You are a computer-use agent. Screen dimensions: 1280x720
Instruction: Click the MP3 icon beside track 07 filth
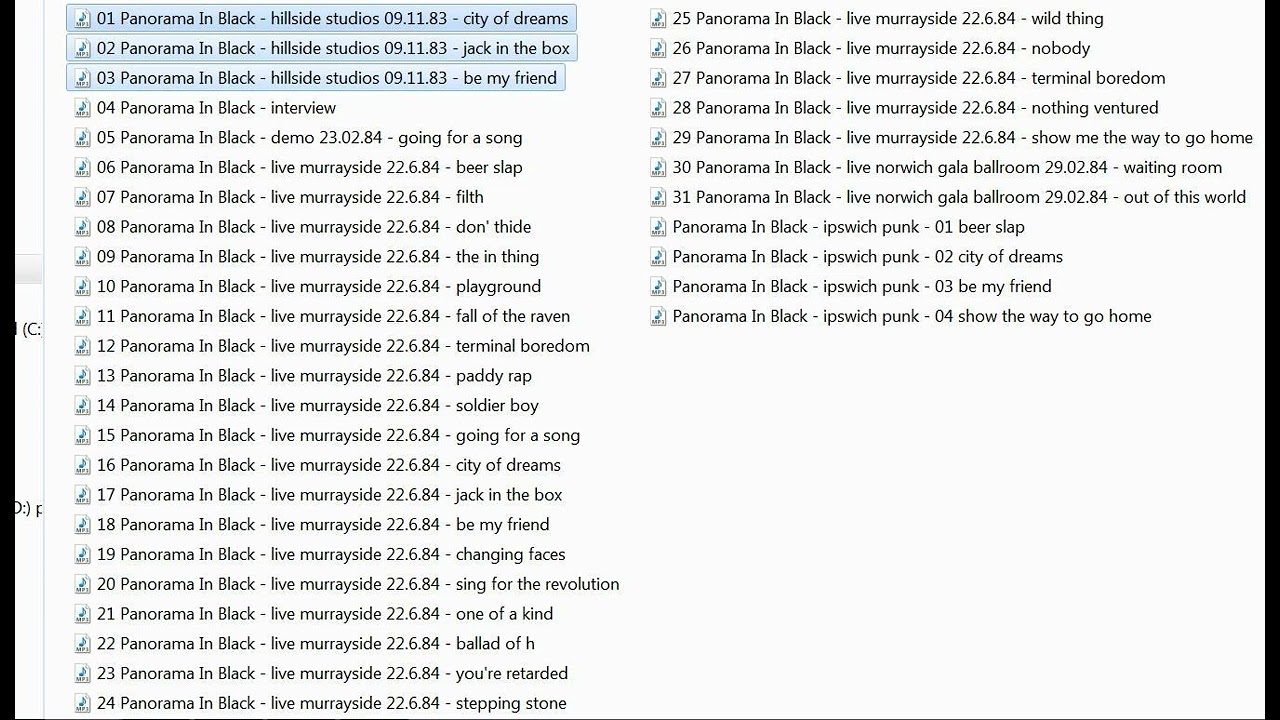(83, 197)
